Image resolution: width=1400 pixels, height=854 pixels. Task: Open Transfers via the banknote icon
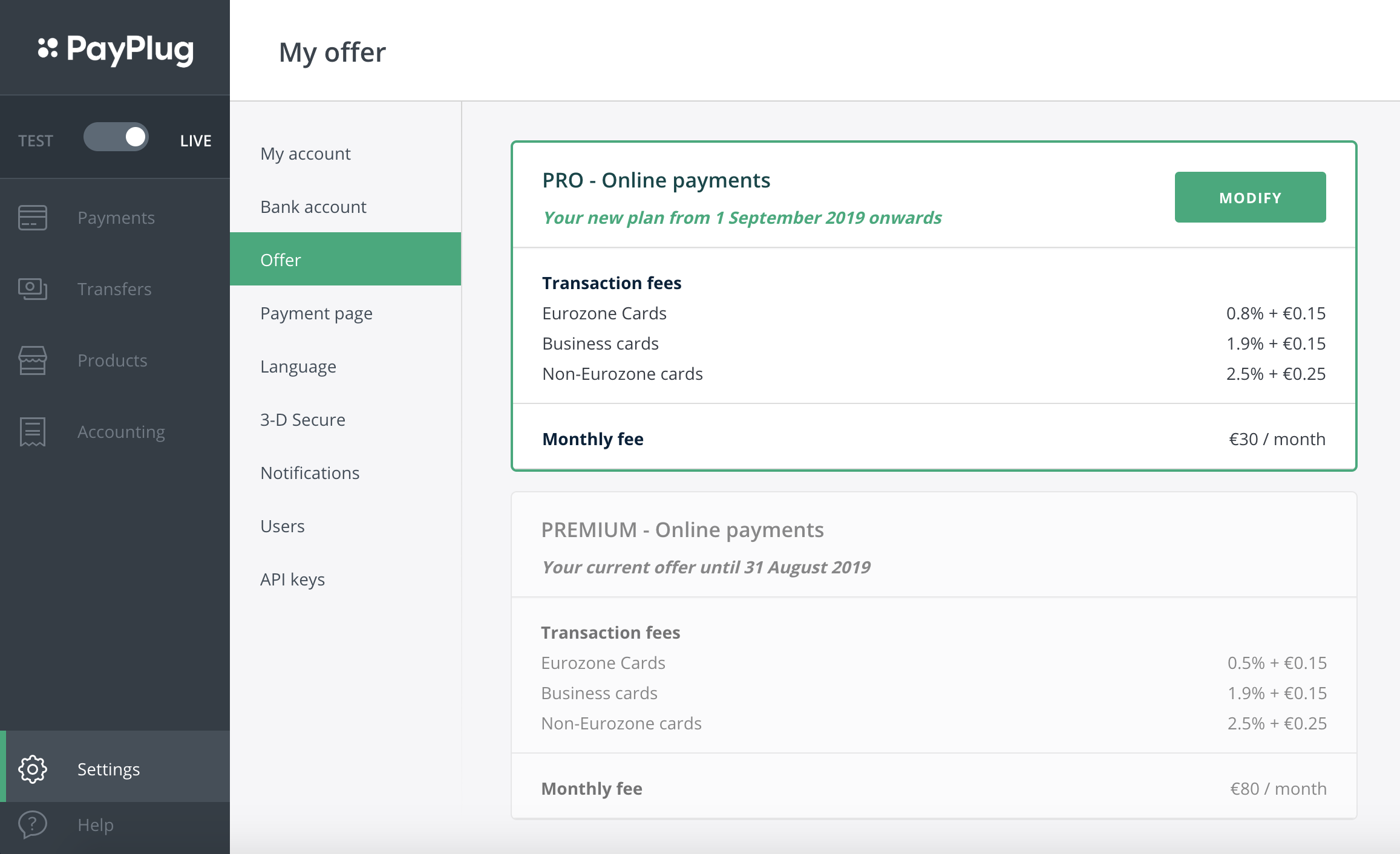tap(33, 289)
